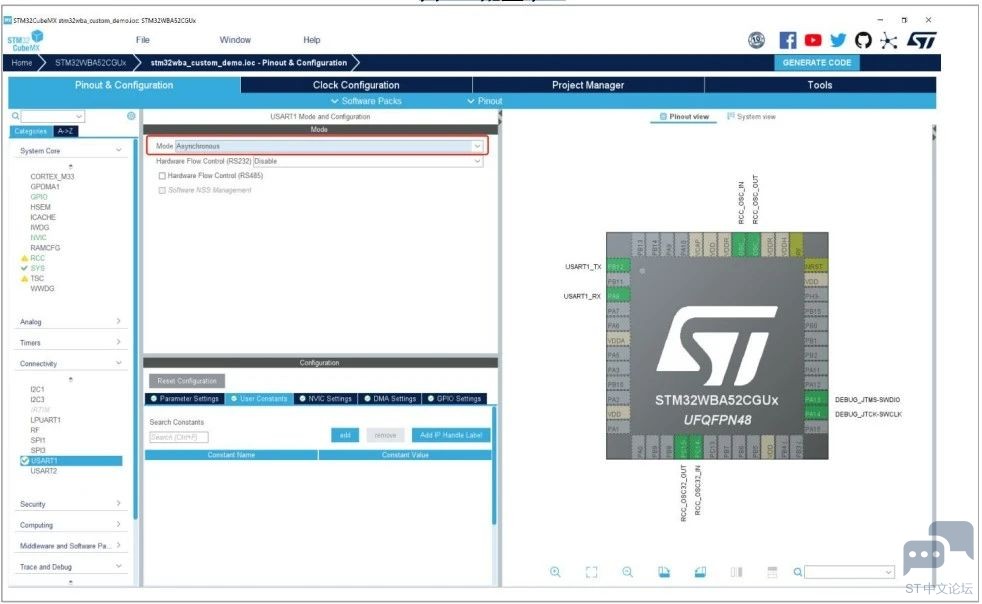Click the VDDA pin on the chip
Viewport: 982px width, 604px height.
click(x=618, y=340)
